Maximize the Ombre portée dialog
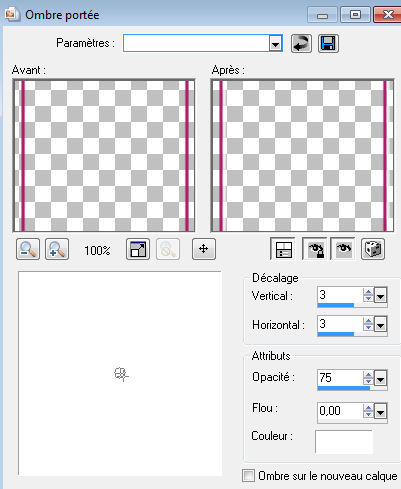The height and width of the screenshot is (489, 401). (x=355, y=15)
